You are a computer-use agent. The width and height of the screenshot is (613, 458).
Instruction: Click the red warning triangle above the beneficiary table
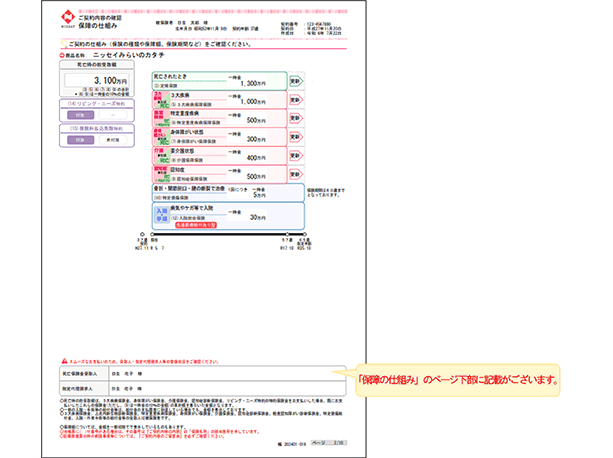point(65,361)
